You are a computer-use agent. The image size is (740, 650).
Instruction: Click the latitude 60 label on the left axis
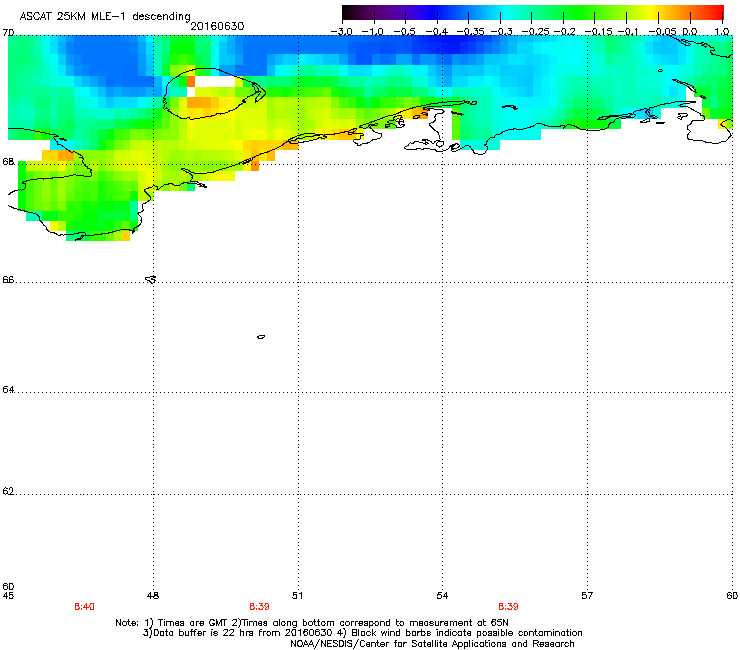click(8, 586)
